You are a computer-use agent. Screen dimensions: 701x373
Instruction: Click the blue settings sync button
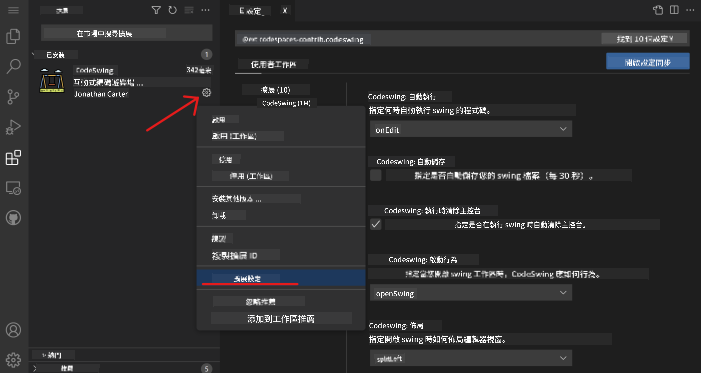[648, 62]
